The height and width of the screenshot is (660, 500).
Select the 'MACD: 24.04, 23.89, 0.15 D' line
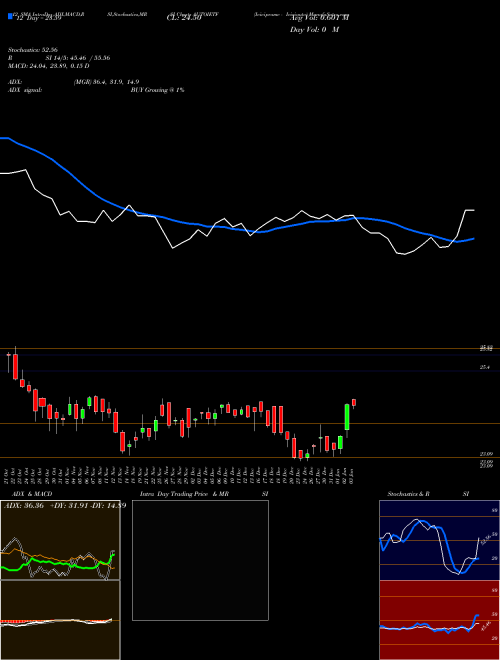coord(49,66)
